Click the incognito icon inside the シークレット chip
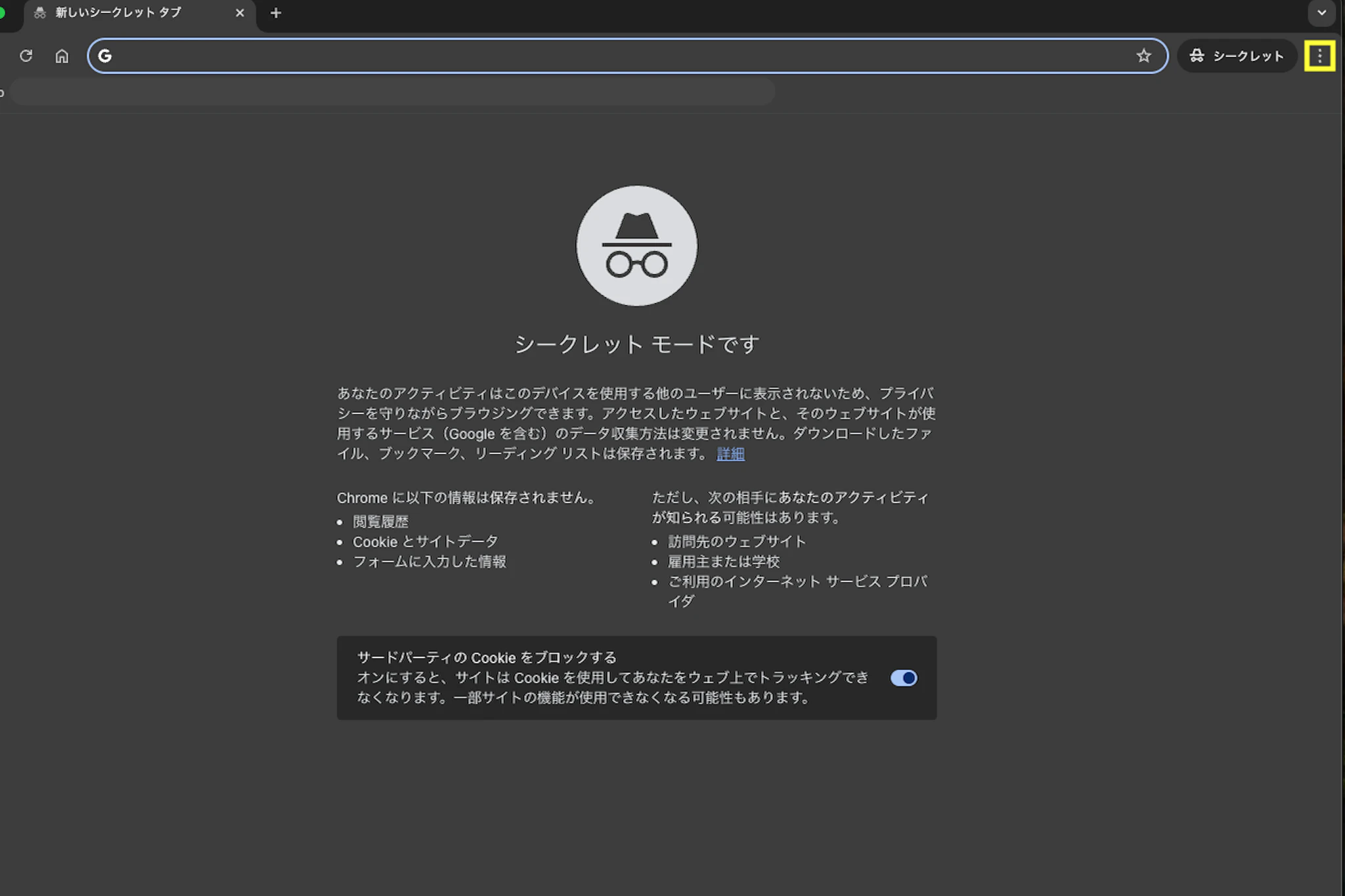Screen dimensions: 1345x896 pyautogui.click(x=1197, y=56)
